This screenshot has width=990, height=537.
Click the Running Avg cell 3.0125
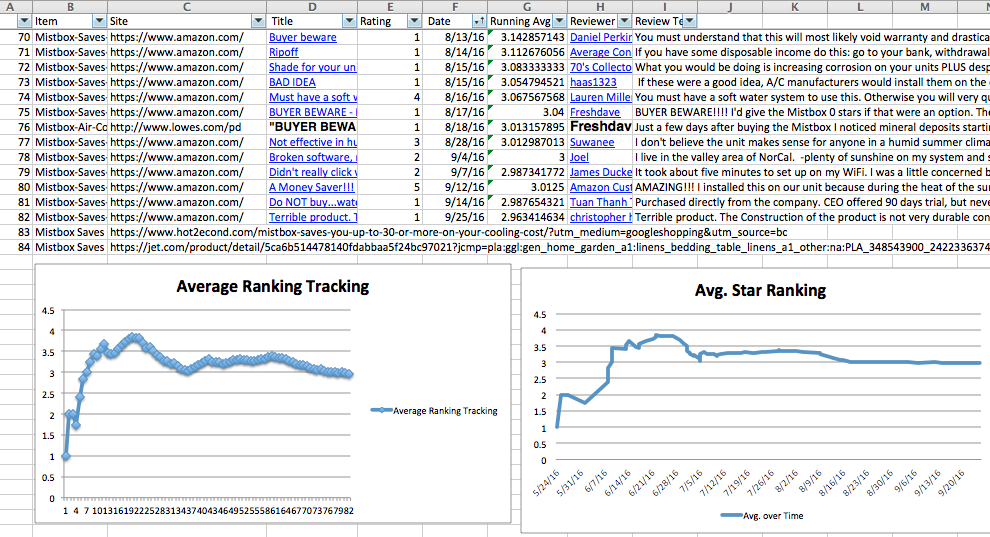(x=527, y=187)
